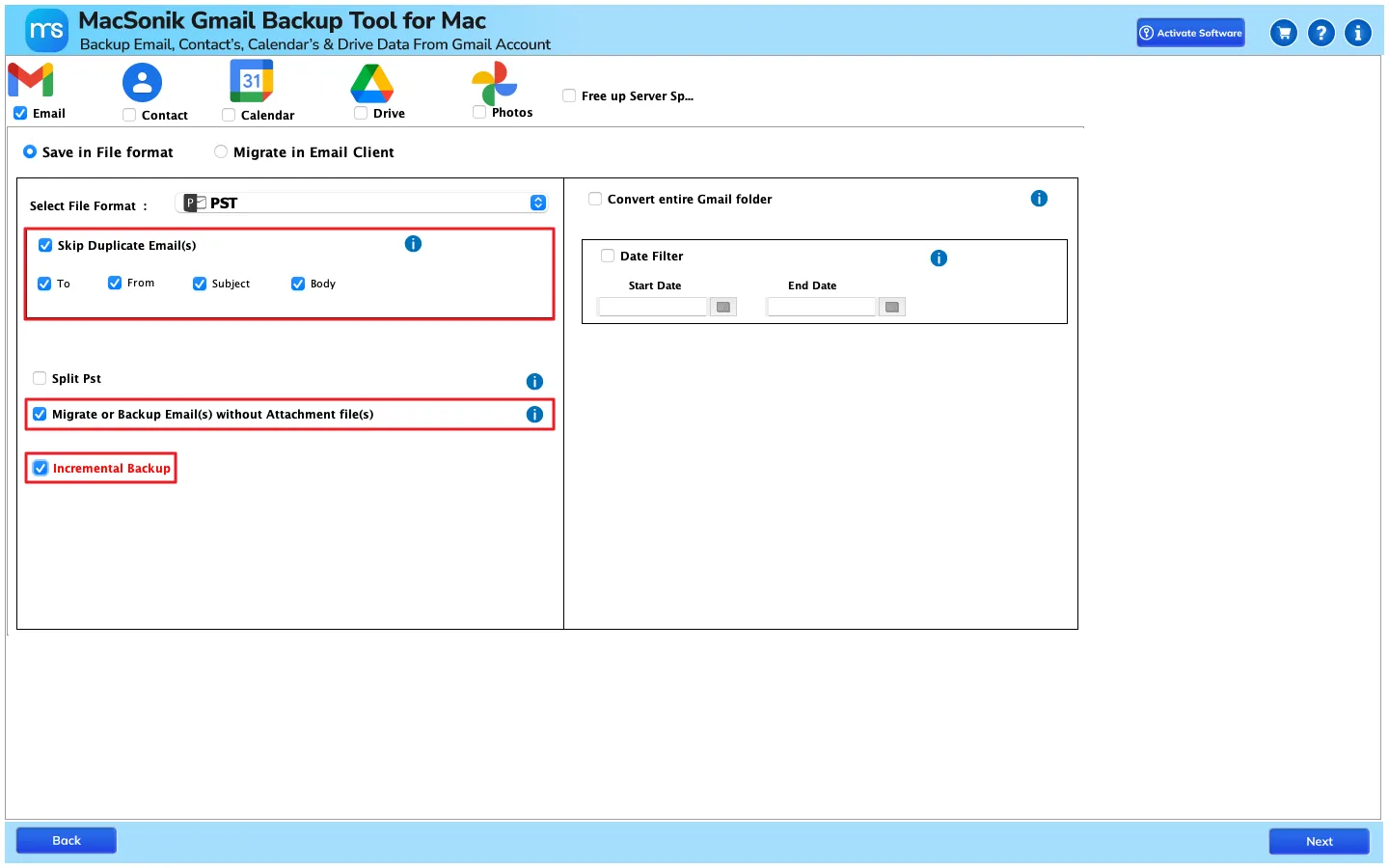
Task: Enable the Calendar checkbox
Action: [x=229, y=115]
